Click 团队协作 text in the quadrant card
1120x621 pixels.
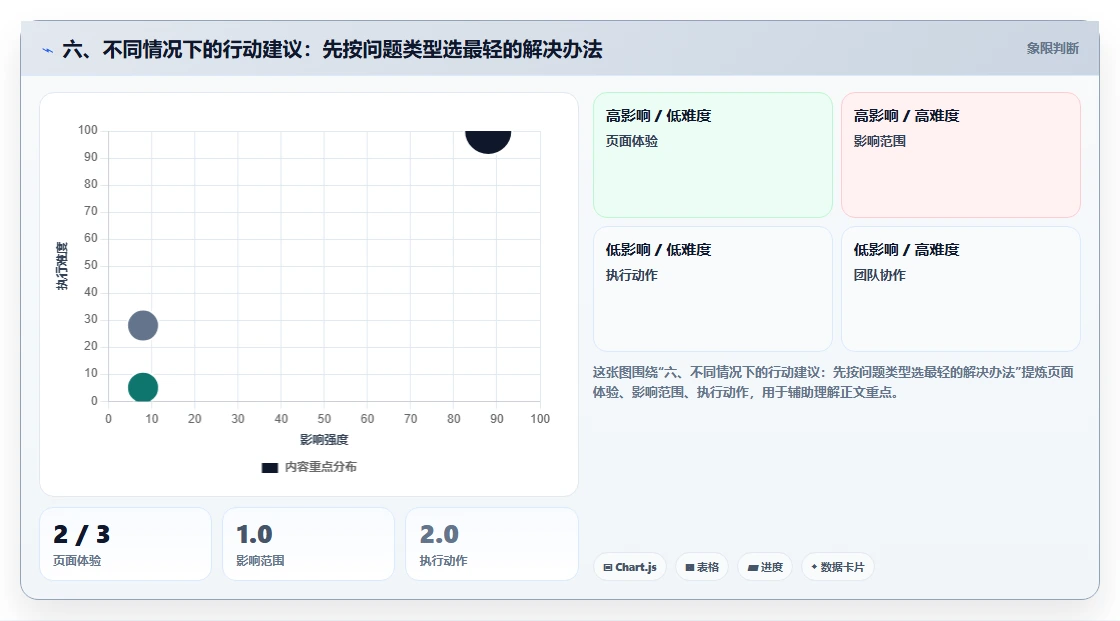[879, 275]
